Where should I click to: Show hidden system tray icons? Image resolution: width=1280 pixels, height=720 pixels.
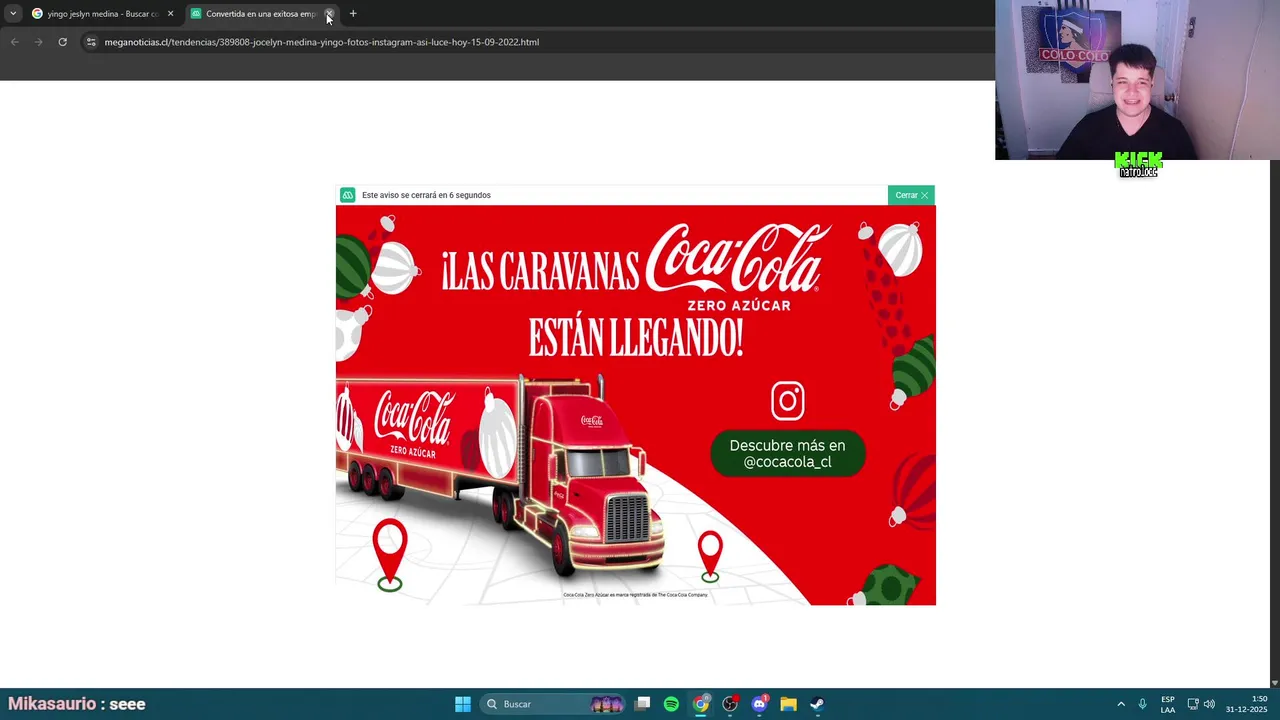1121,704
